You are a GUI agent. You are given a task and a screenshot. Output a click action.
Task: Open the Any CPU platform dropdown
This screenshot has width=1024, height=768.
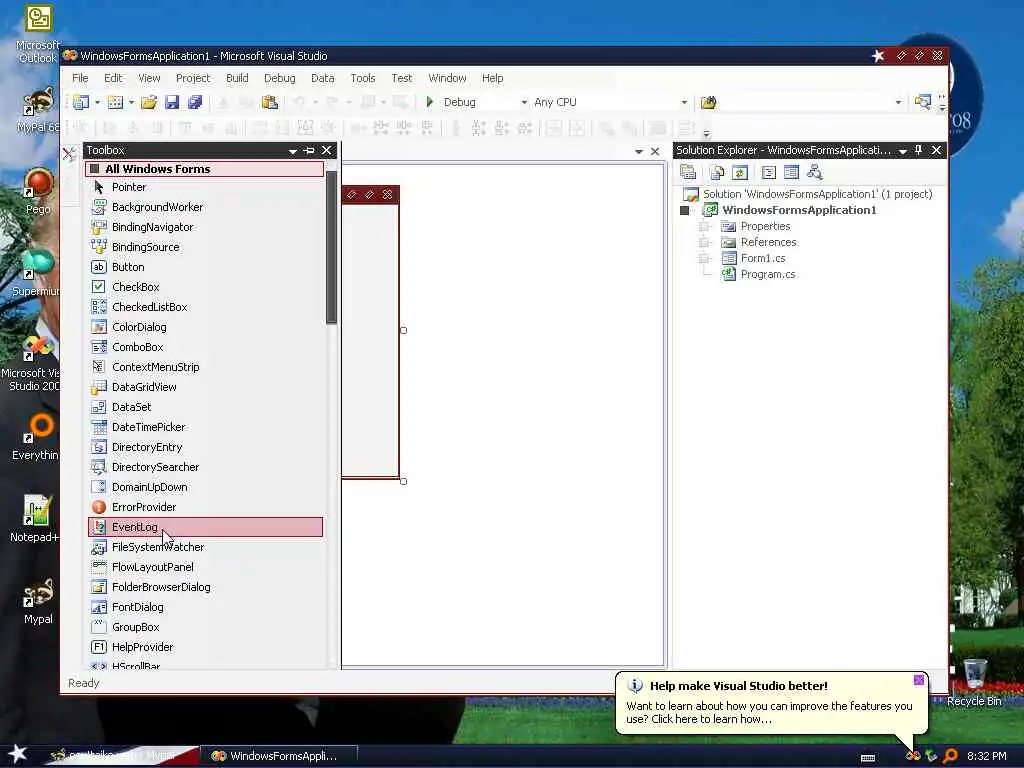684,102
